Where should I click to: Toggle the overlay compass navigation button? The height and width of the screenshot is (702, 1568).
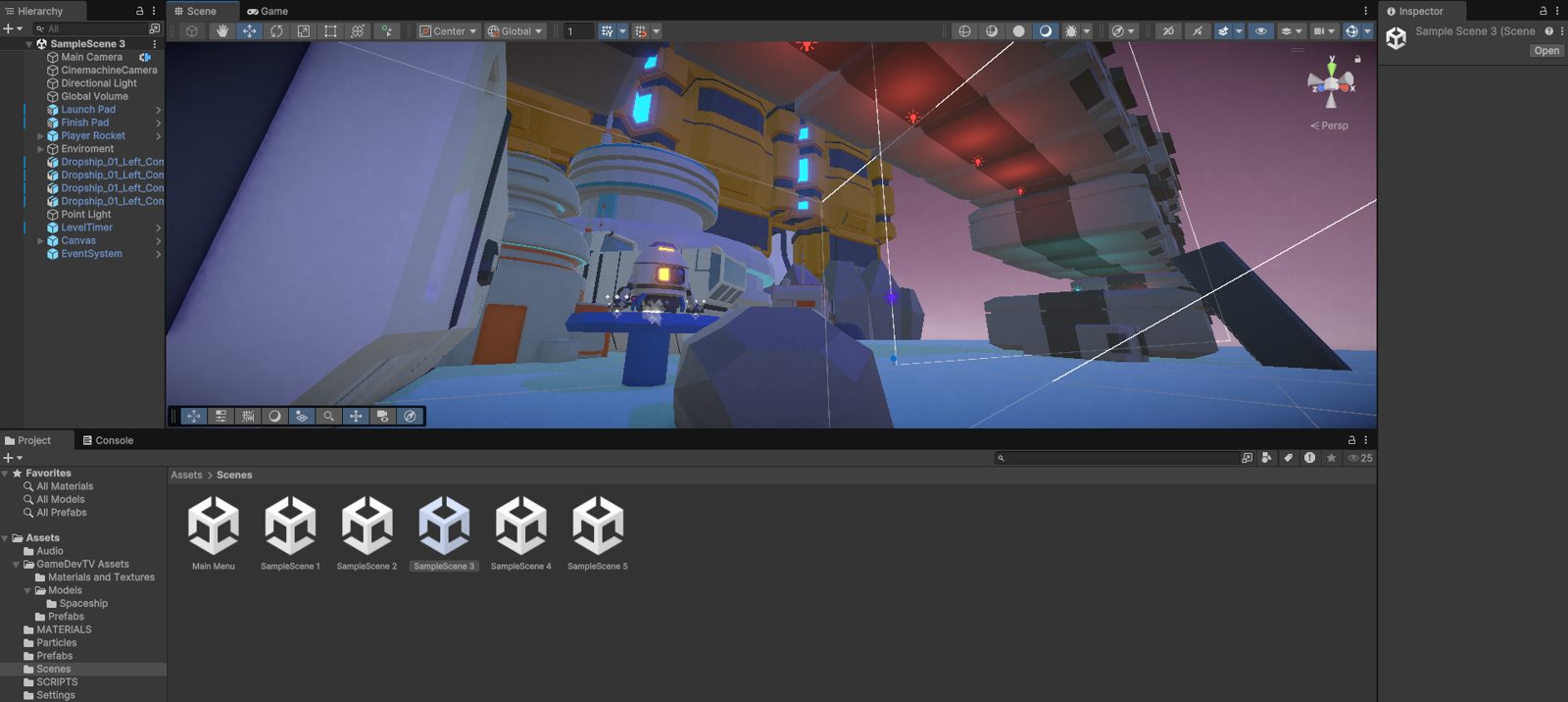coord(410,416)
